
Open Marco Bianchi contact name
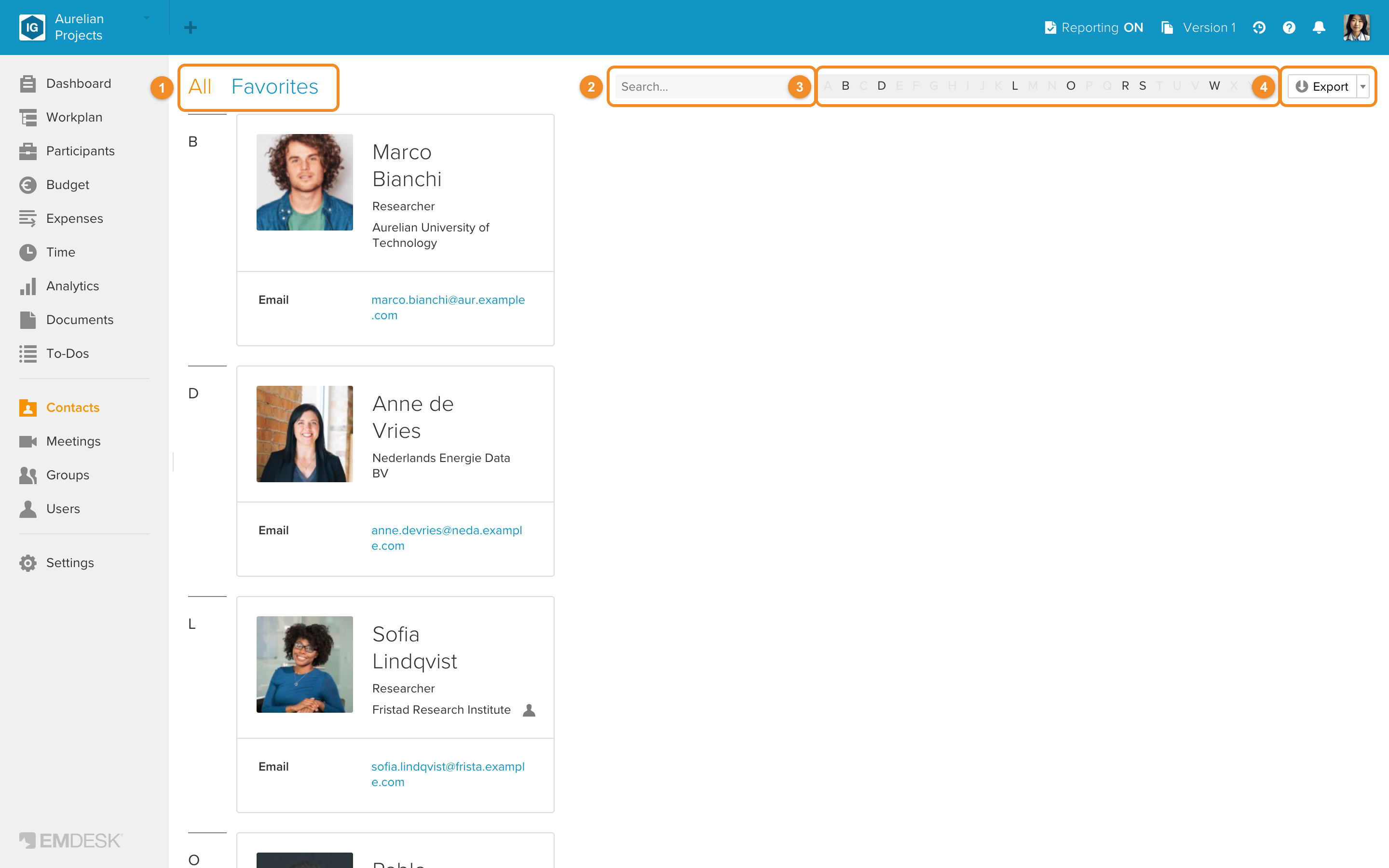click(x=407, y=165)
